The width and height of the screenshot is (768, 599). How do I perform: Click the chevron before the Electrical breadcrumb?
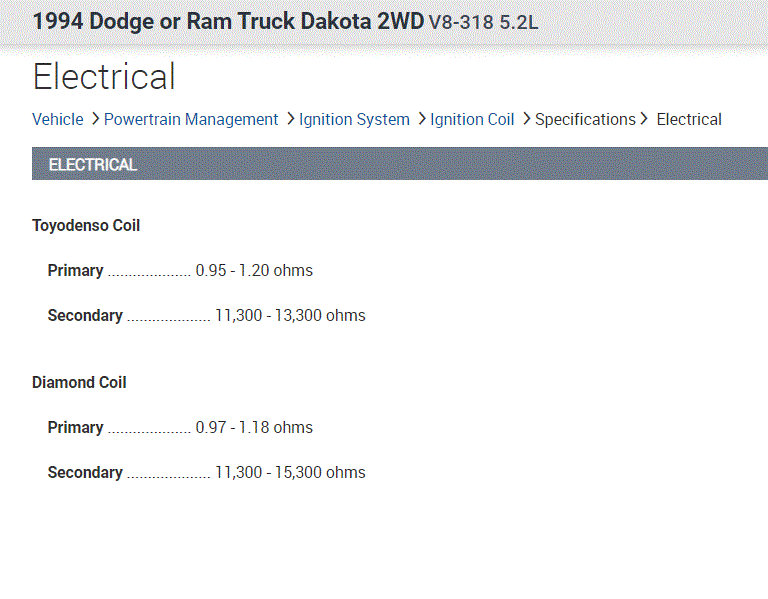tap(645, 119)
